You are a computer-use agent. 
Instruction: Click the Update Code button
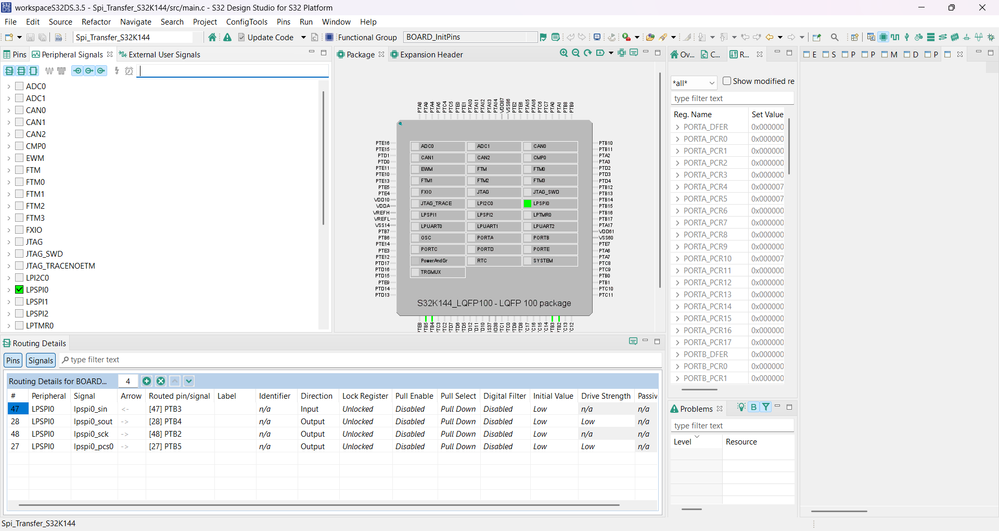pyautogui.click(x=266, y=37)
